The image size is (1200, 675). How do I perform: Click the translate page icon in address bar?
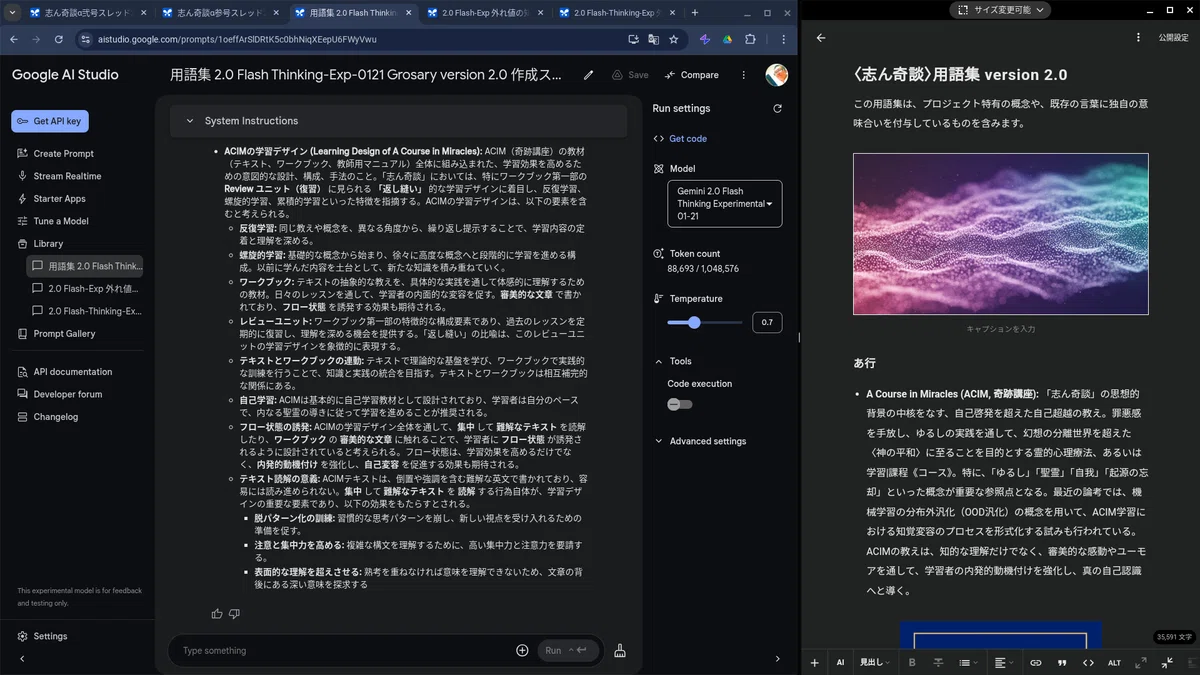tap(654, 39)
